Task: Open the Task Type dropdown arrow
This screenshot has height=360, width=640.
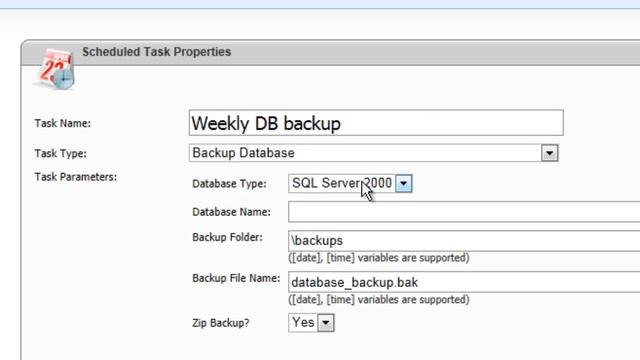Action: [549, 153]
